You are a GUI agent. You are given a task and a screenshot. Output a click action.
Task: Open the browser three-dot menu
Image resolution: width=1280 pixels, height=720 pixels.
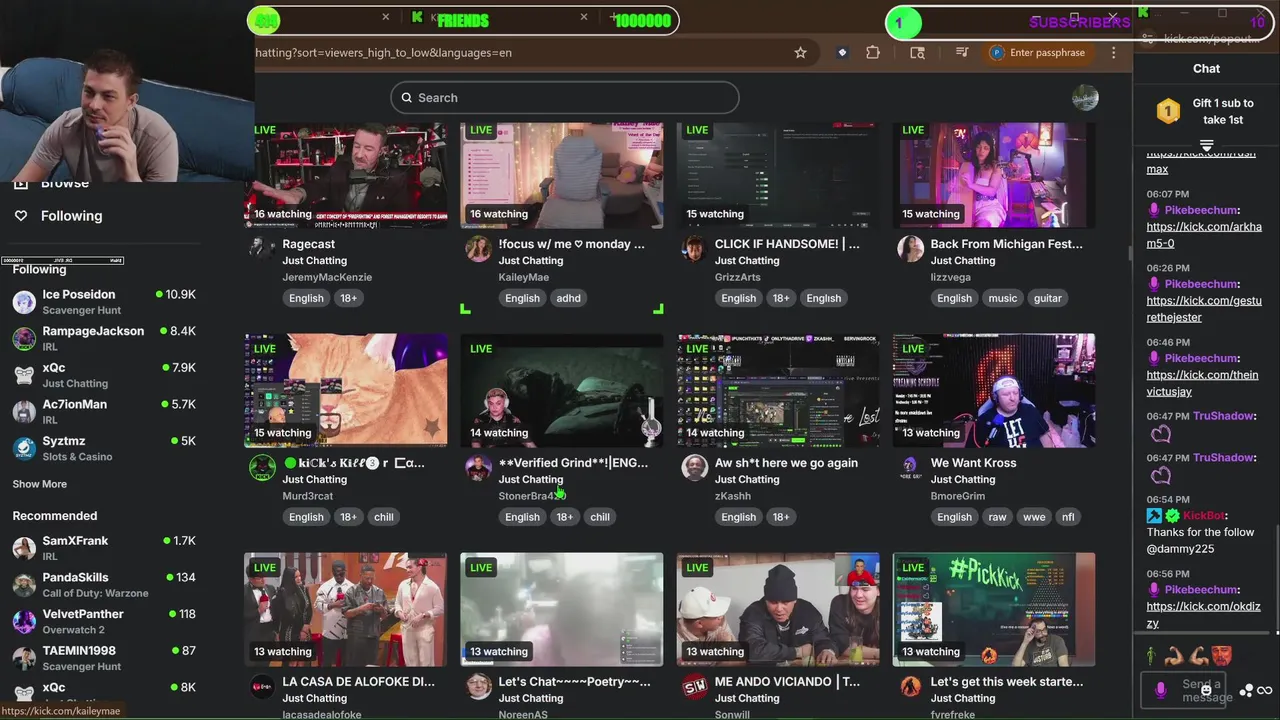[x=1113, y=53]
